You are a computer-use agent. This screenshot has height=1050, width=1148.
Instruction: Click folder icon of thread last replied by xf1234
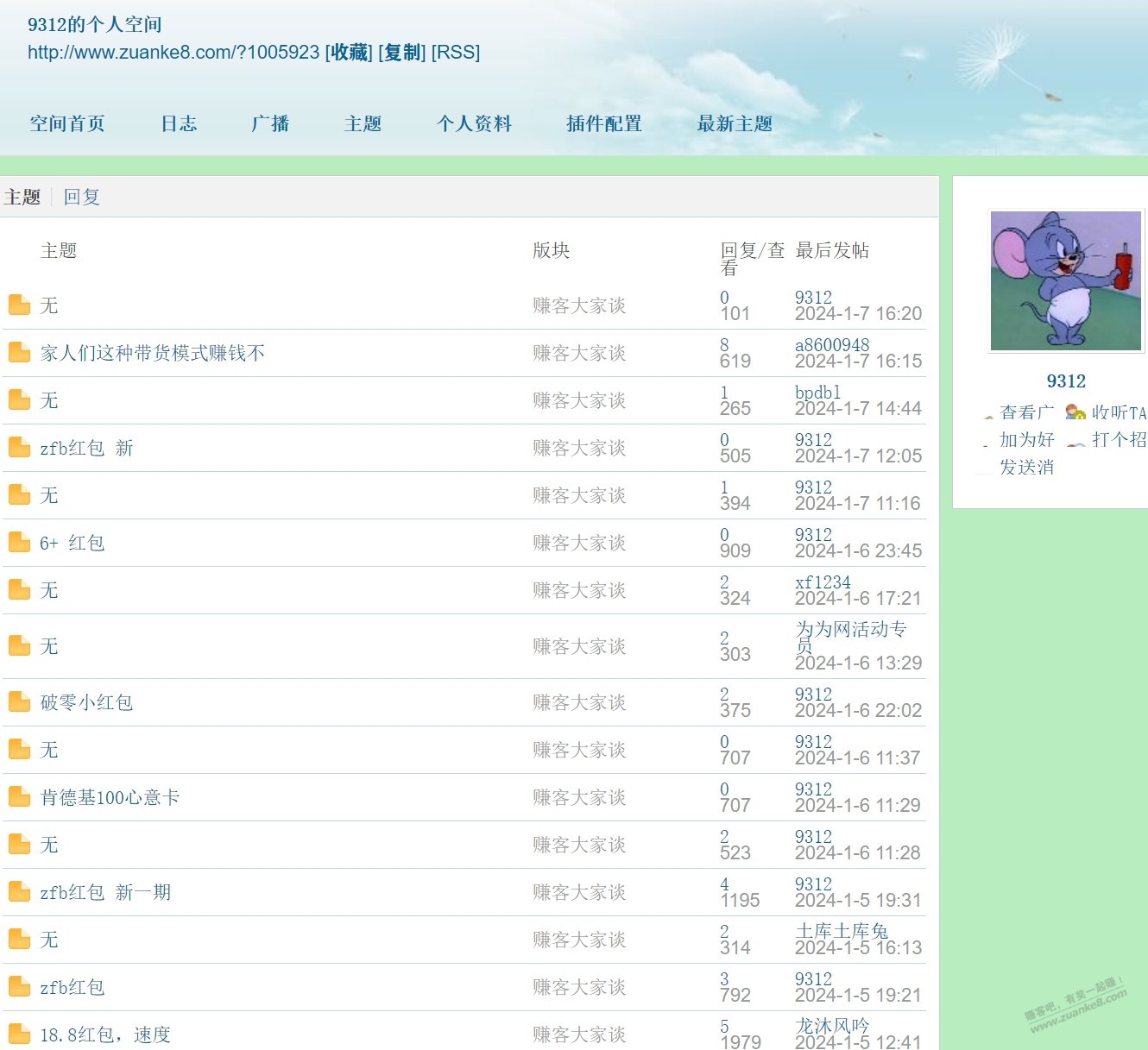[x=19, y=589]
